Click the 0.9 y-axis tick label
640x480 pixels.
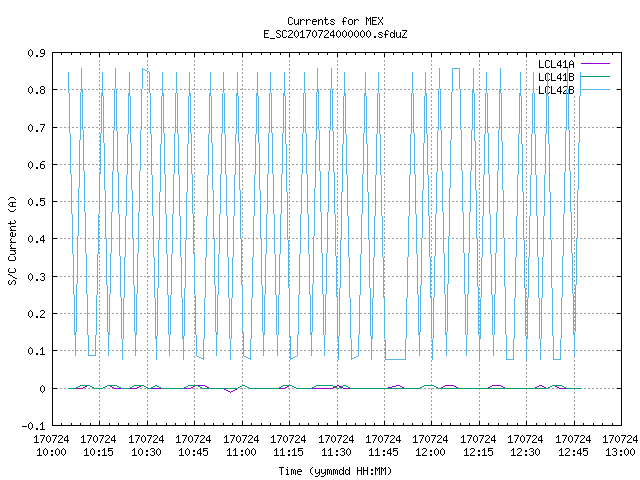tap(36, 53)
